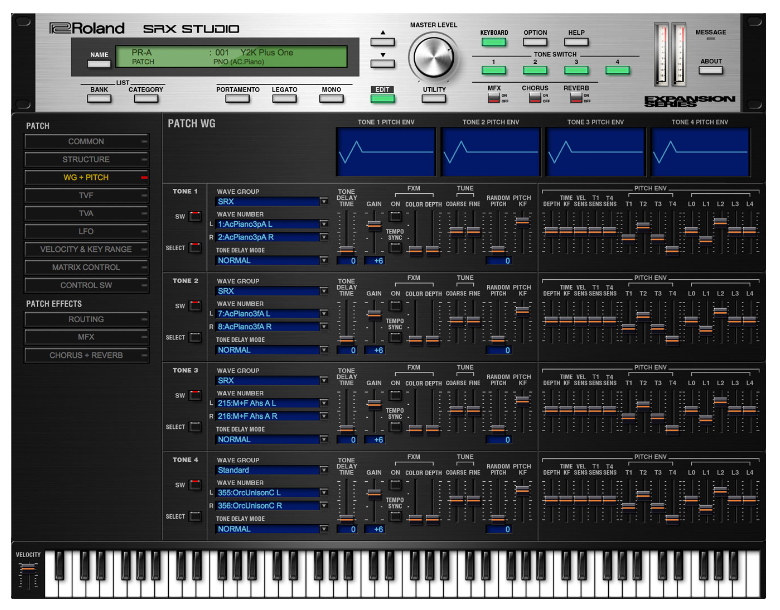Click the Tone 4 Pitch Env graph
The height and width of the screenshot is (610, 780).
pyautogui.click(x=700, y=152)
